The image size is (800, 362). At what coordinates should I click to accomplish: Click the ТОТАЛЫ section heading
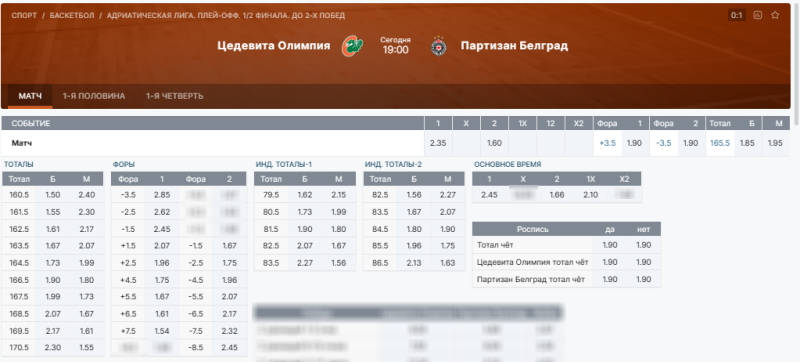(19, 165)
